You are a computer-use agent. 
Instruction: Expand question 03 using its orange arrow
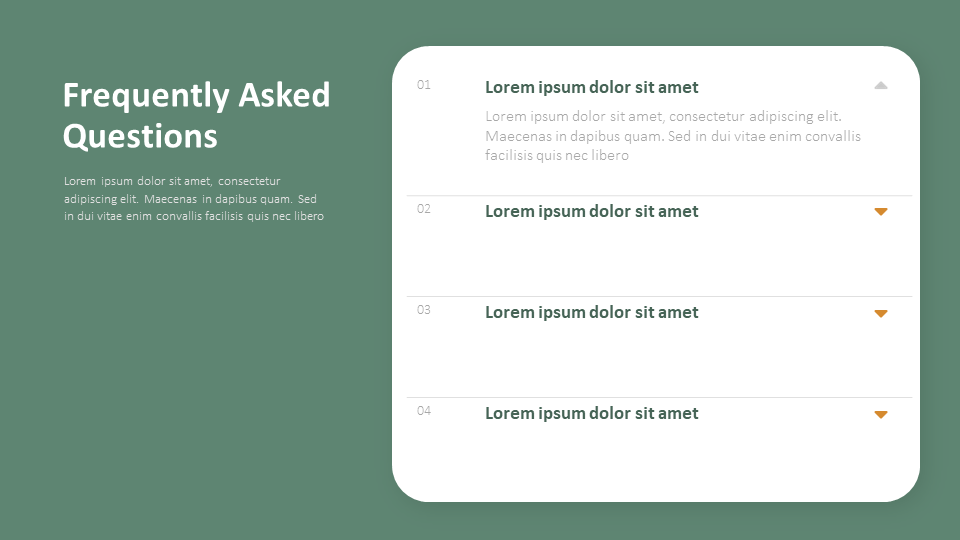(x=881, y=313)
